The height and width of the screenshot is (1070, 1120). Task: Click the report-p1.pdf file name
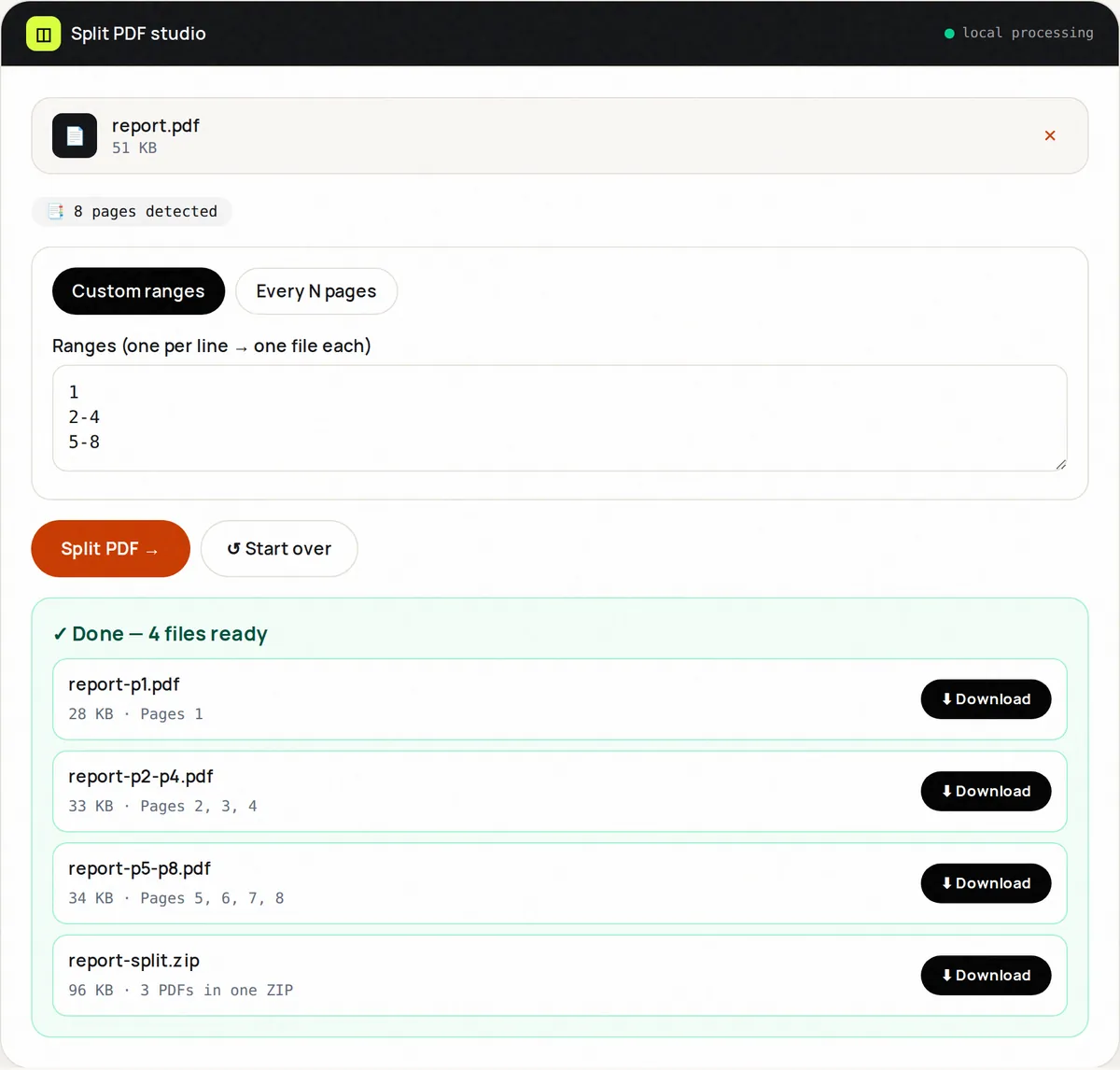point(124,684)
